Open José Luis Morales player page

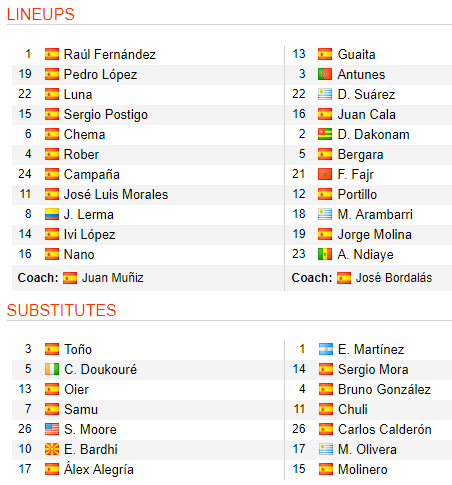116,194
